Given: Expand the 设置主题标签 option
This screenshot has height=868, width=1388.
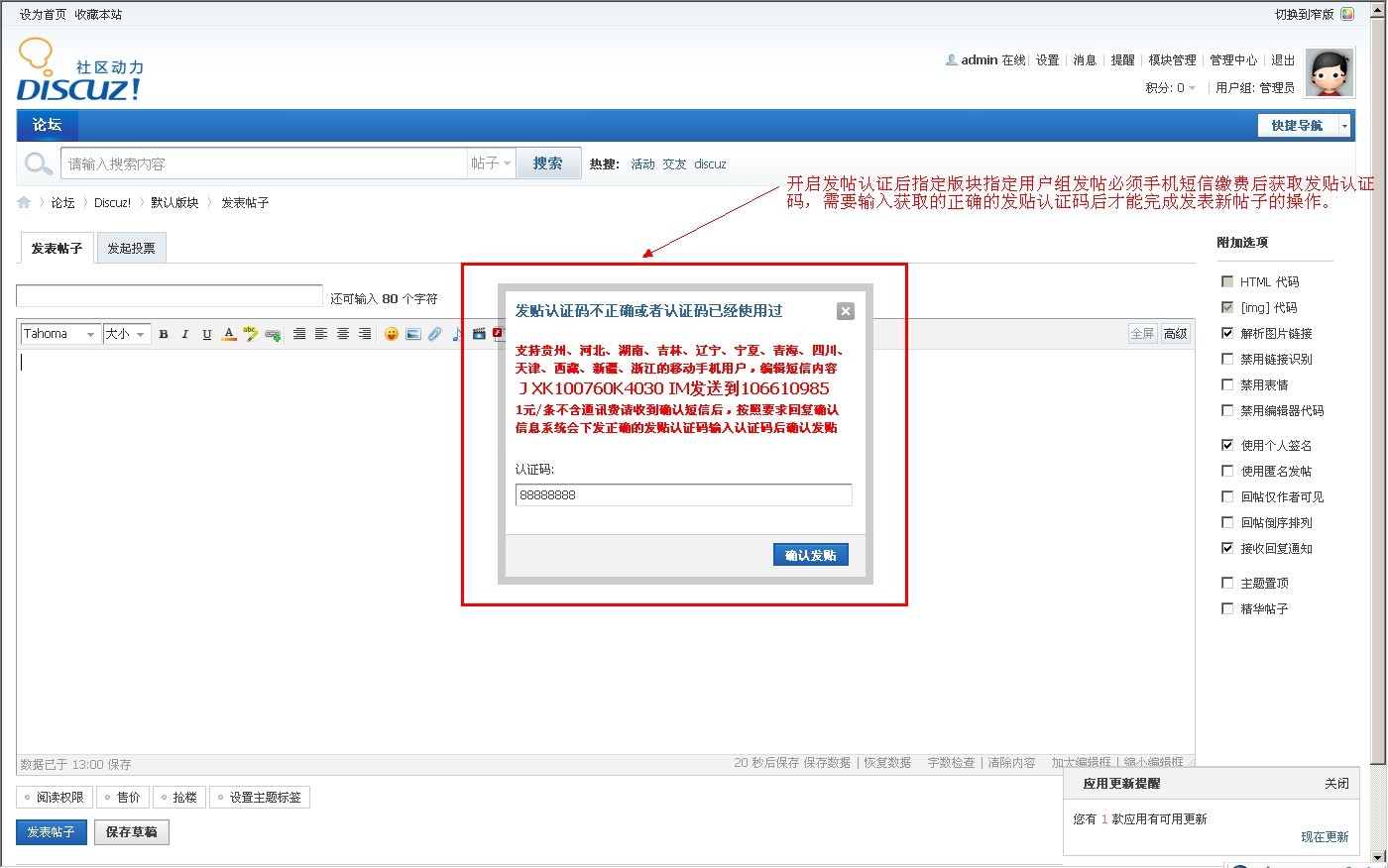Looking at the screenshot, I should point(260,797).
